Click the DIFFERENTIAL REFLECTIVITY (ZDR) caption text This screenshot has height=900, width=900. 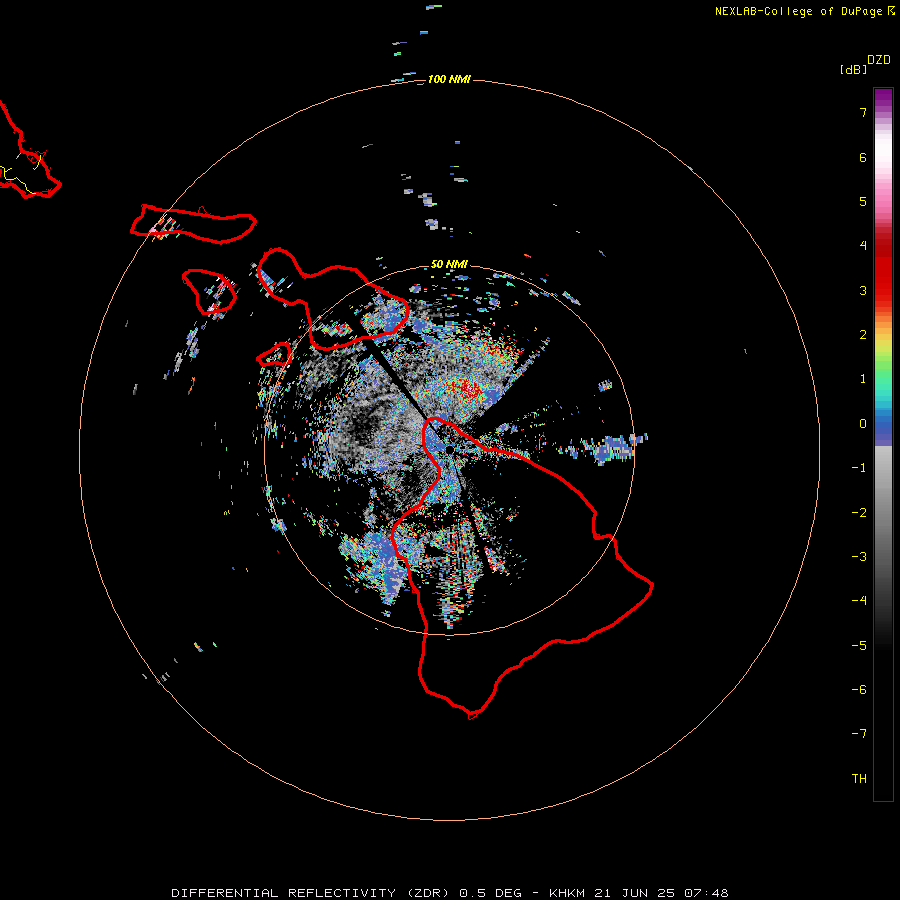click(x=312, y=893)
